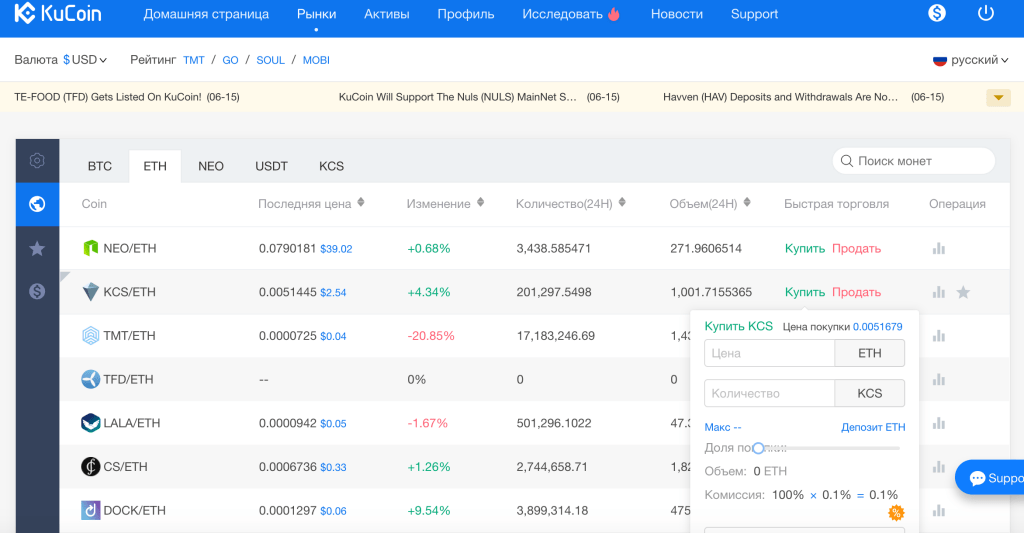Image resolution: width=1024 pixels, height=533 pixels.
Task: Open chart icon for DOCK/ETH row
Action: (939, 511)
